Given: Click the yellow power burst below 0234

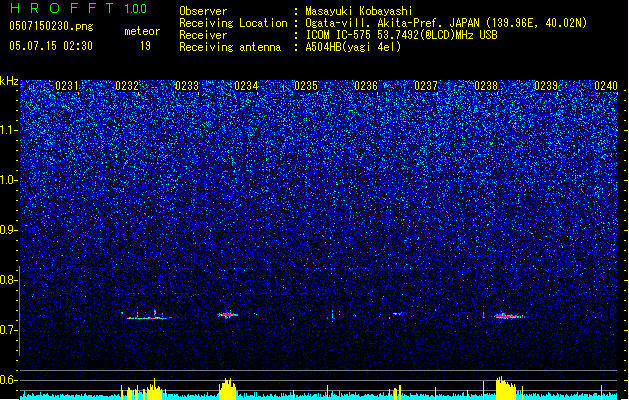Looking at the screenshot, I should [x=227, y=389].
